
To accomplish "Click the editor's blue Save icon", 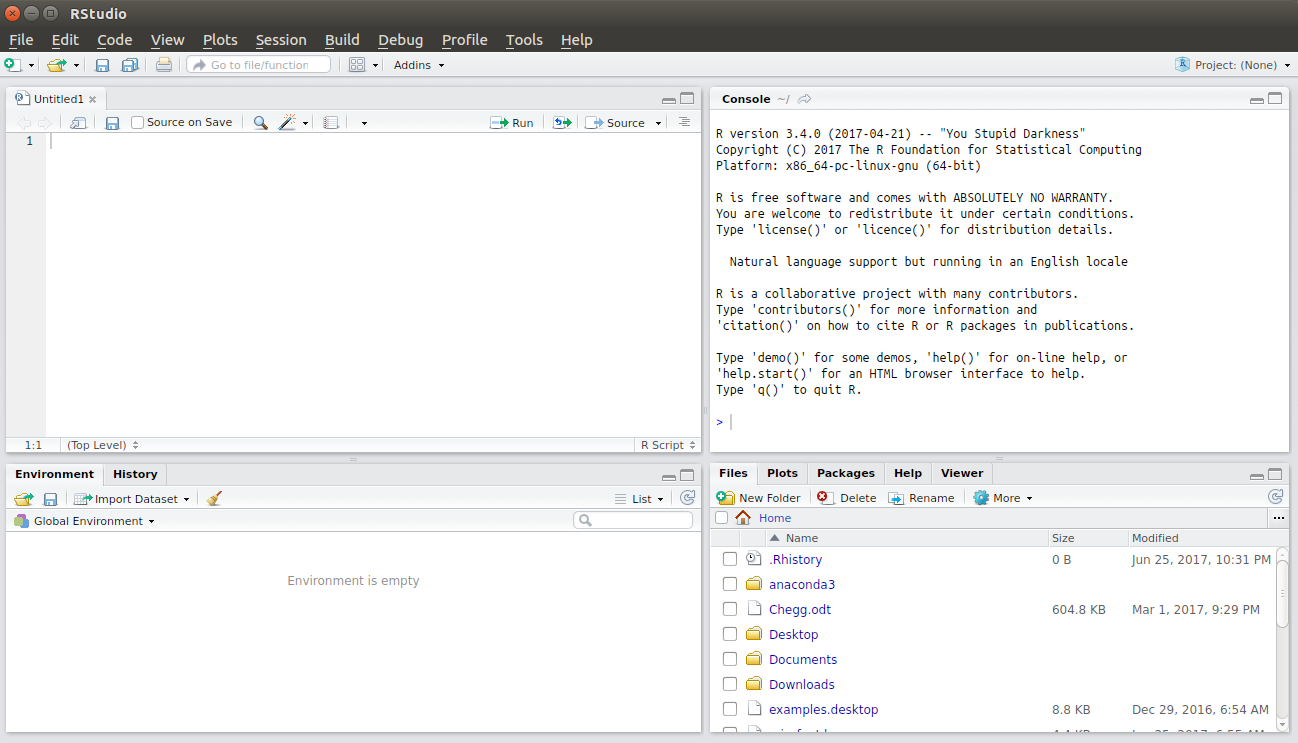I will pos(112,123).
